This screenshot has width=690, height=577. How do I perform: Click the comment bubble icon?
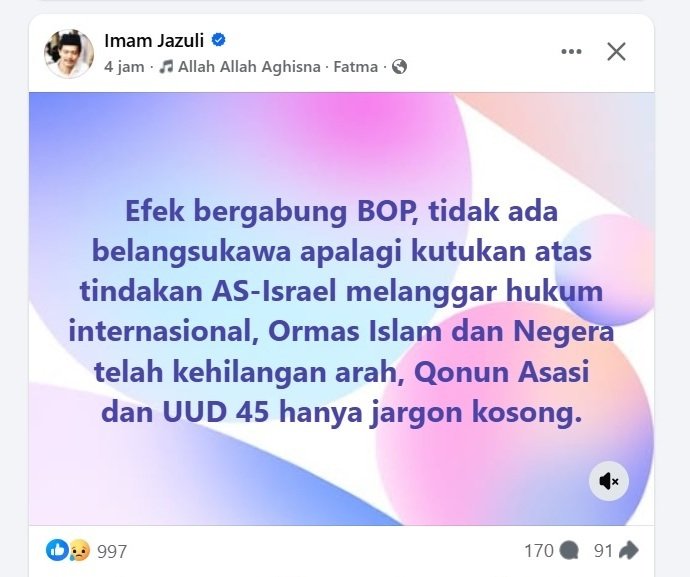tap(569, 551)
